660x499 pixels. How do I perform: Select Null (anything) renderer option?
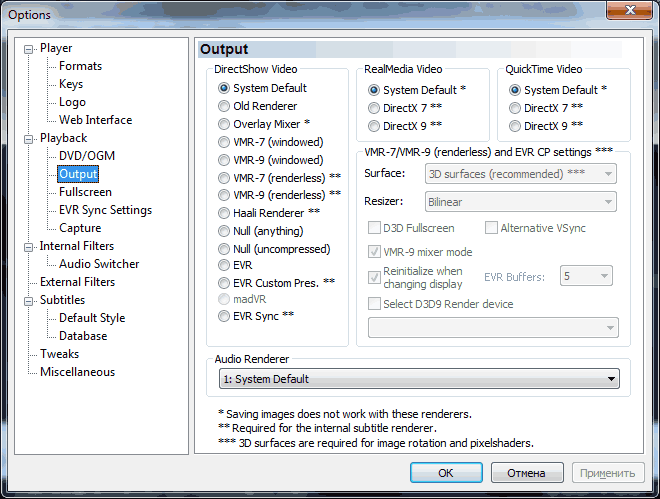pos(225,230)
